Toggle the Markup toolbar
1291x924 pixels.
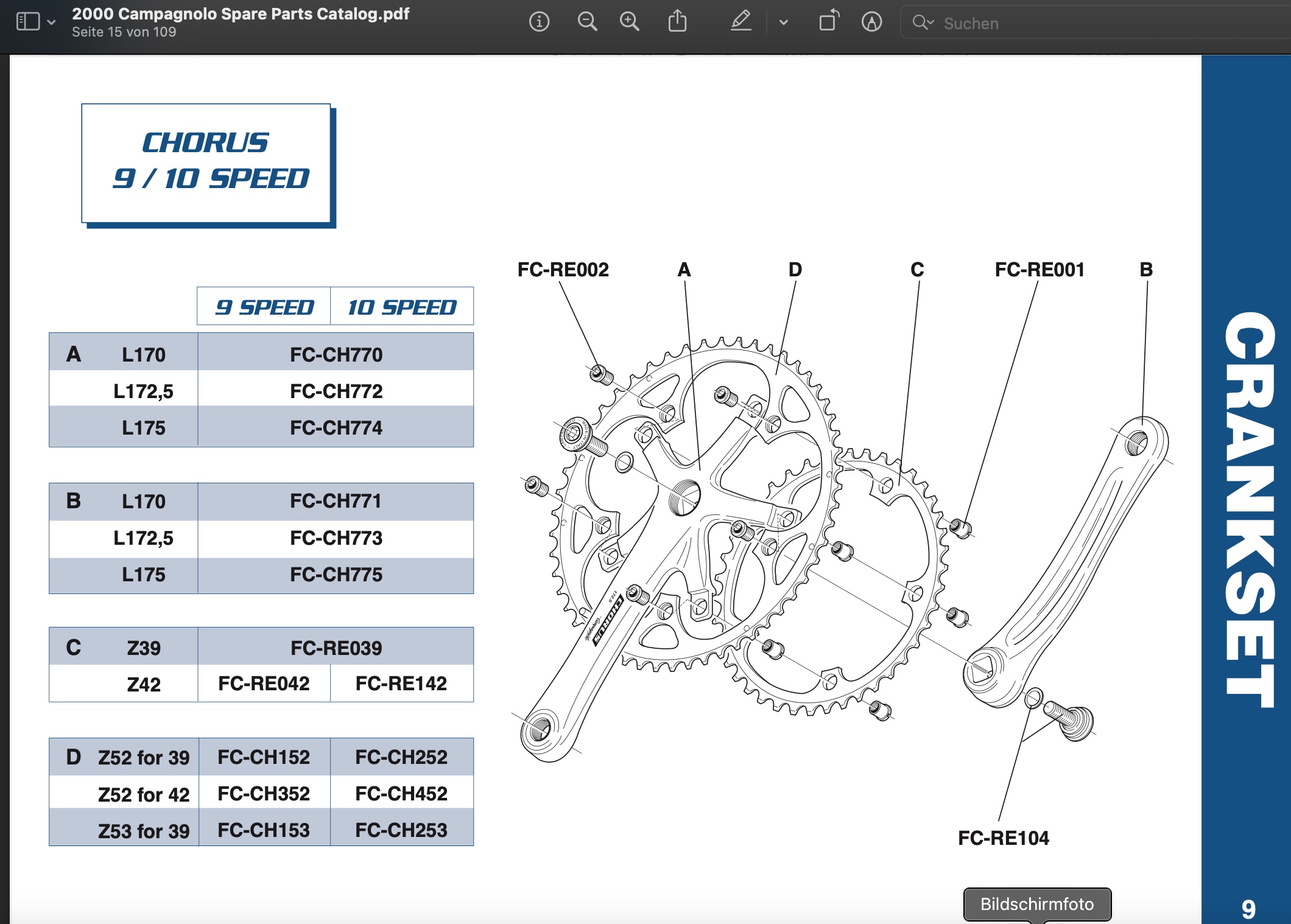point(871,23)
